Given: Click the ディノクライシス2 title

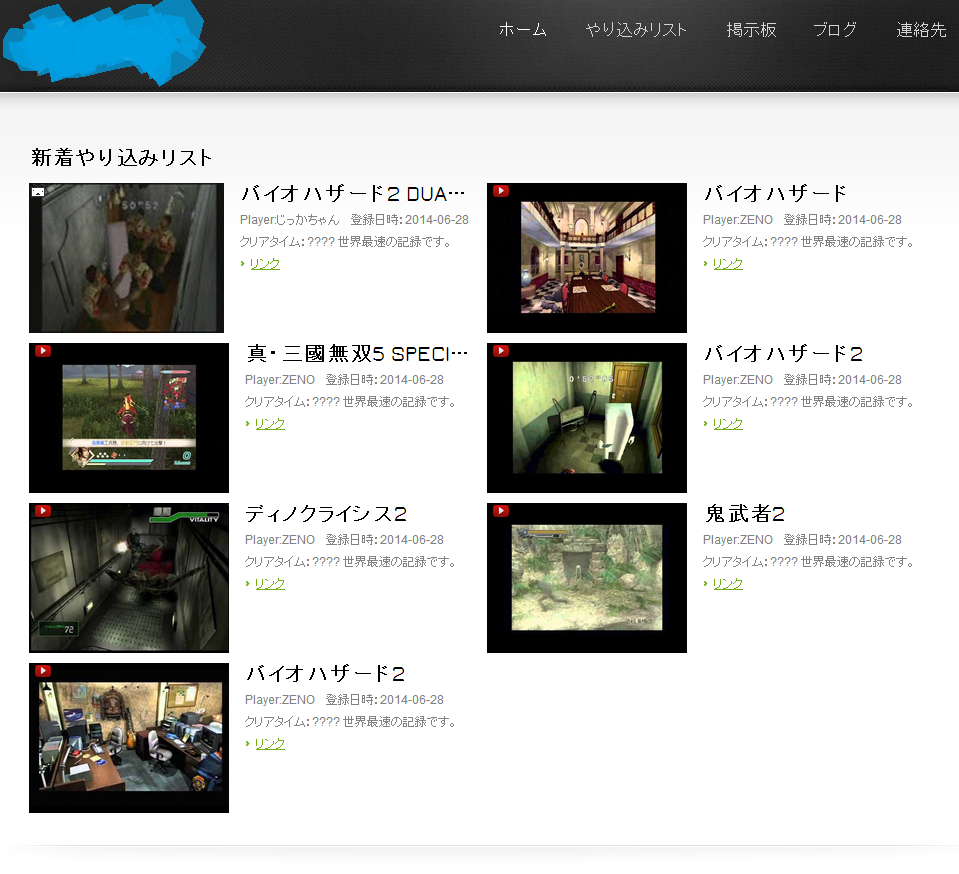Looking at the screenshot, I should [326, 514].
